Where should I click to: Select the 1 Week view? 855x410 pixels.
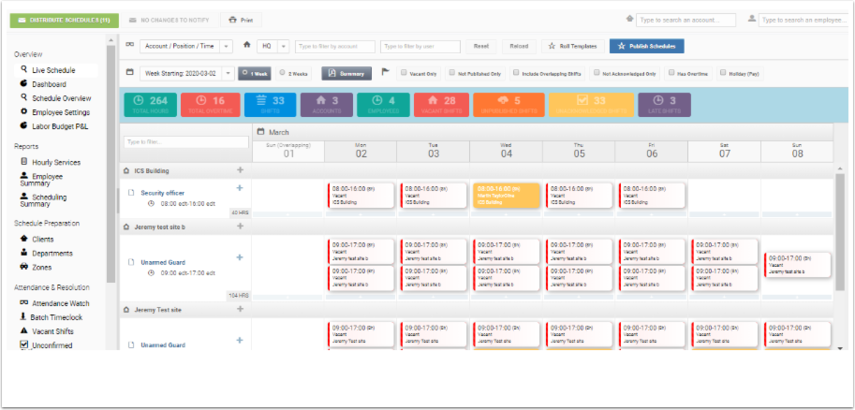click(254, 73)
